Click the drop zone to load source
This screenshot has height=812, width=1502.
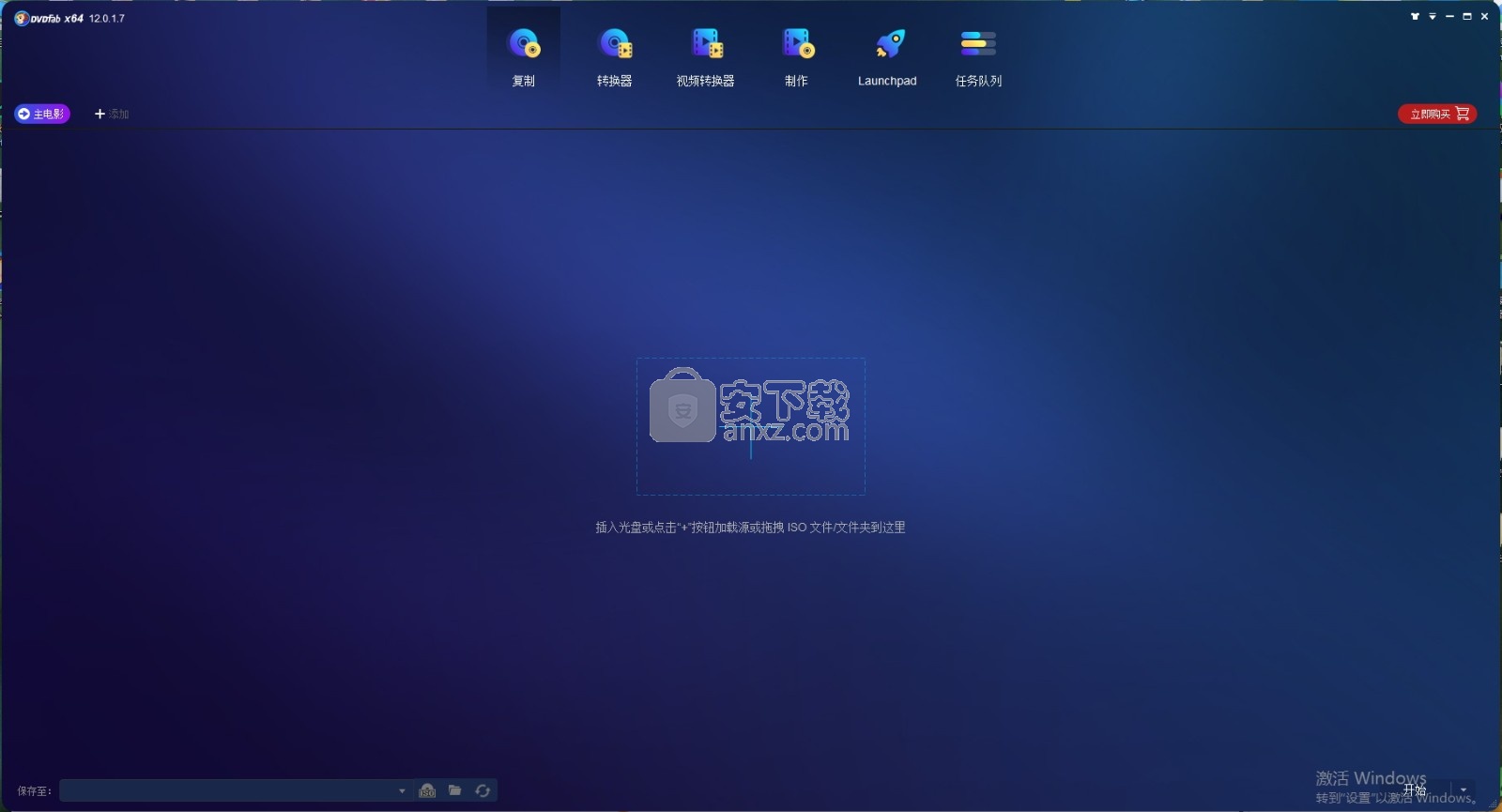[751, 426]
